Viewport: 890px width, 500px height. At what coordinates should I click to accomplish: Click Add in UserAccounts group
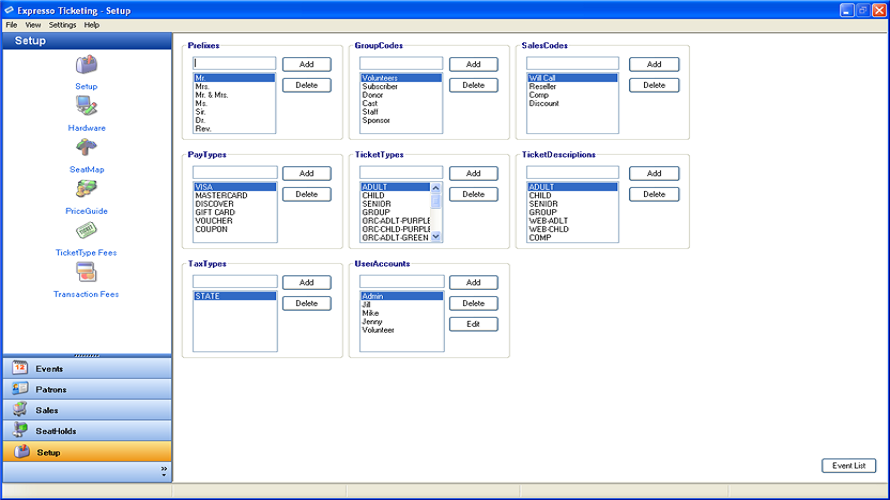(473, 282)
